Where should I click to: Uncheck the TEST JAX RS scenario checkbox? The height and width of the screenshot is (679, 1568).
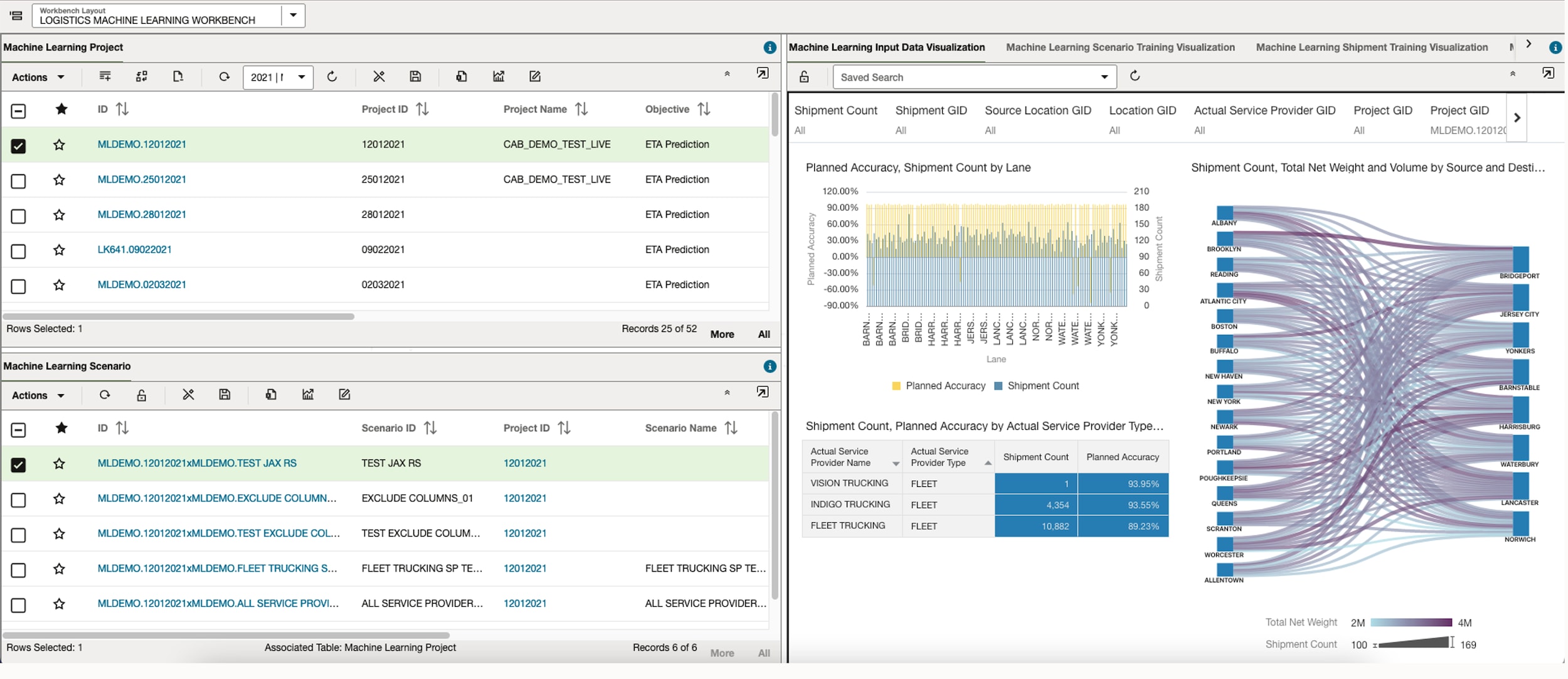19,465
